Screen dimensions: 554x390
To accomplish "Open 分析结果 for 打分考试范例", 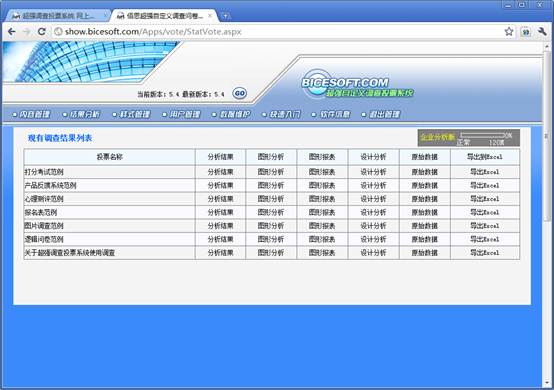I will click(220, 172).
